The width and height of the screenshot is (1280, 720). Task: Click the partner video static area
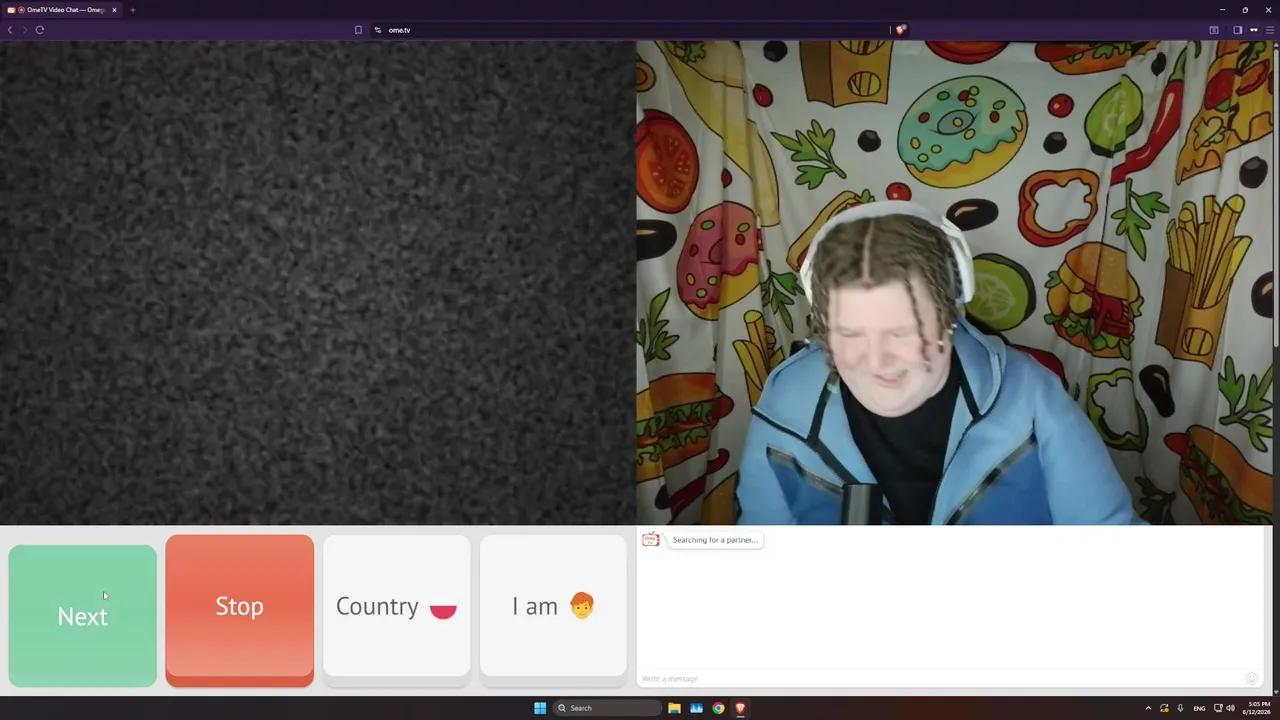tap(317, 283)
